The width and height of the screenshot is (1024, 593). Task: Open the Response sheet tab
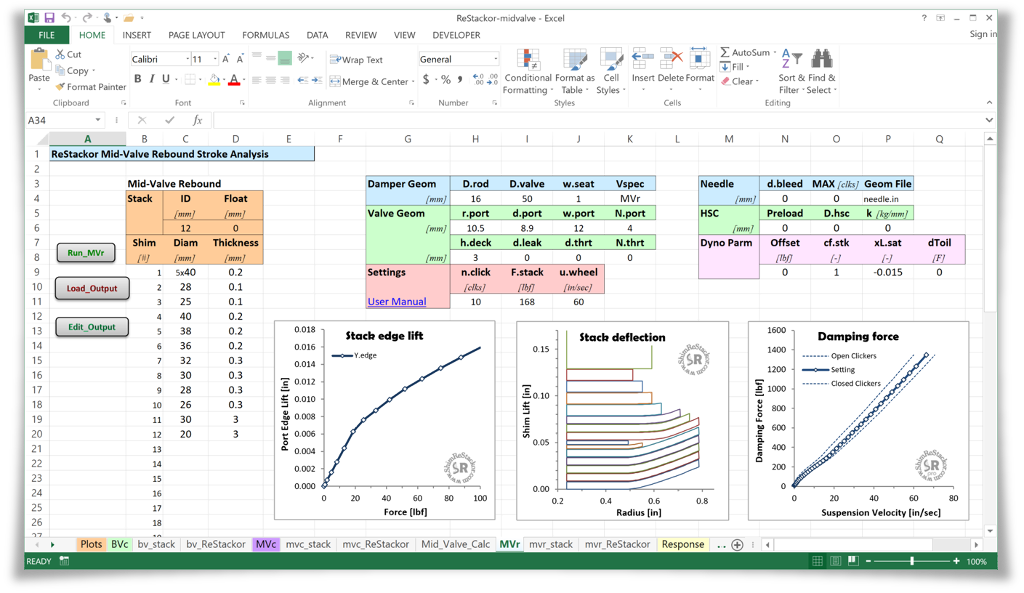(x=683, y=544)
